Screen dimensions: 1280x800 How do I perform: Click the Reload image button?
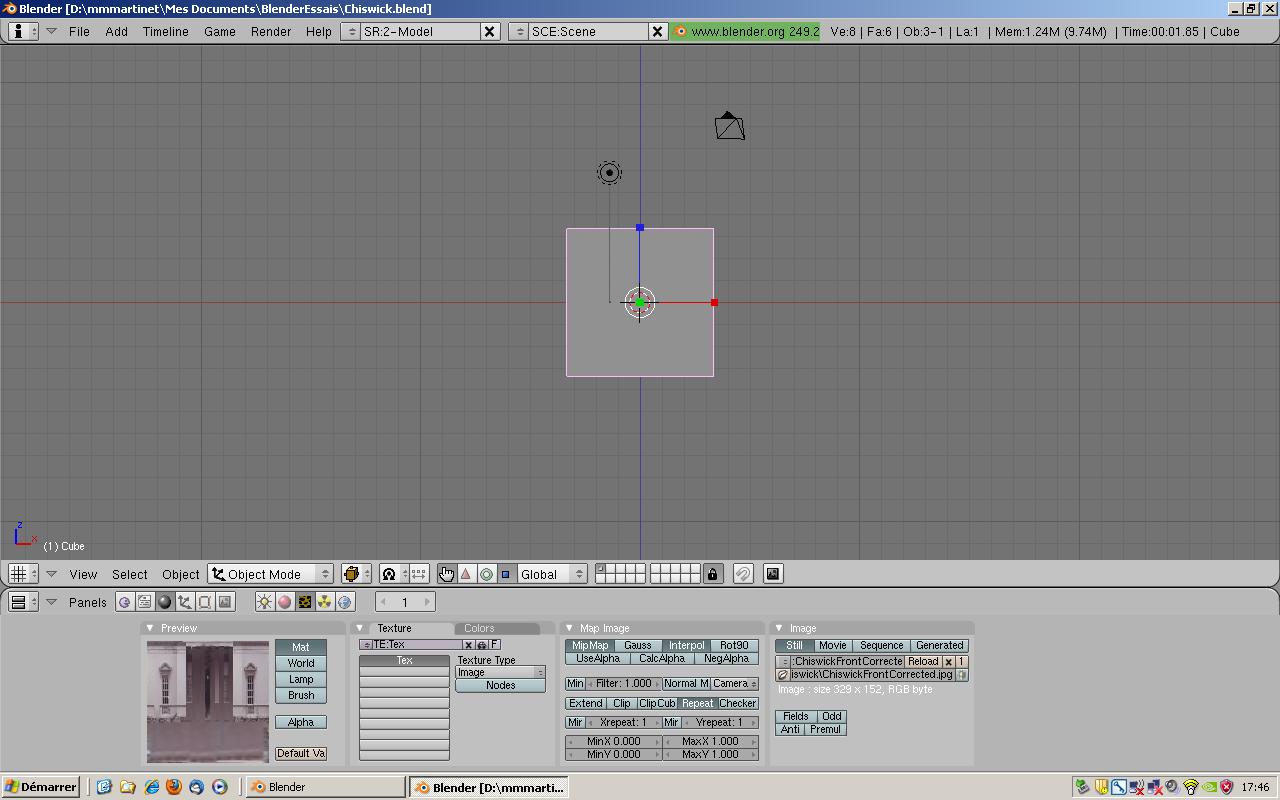point(923,661)
